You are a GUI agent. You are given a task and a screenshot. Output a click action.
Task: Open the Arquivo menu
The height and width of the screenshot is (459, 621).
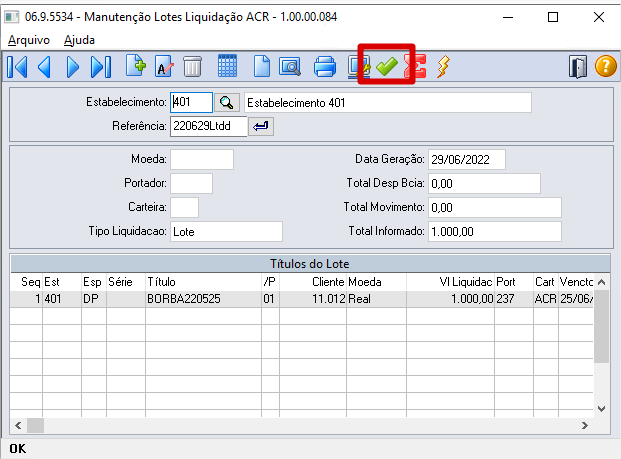pyautogui.click(x=29, y=40)
